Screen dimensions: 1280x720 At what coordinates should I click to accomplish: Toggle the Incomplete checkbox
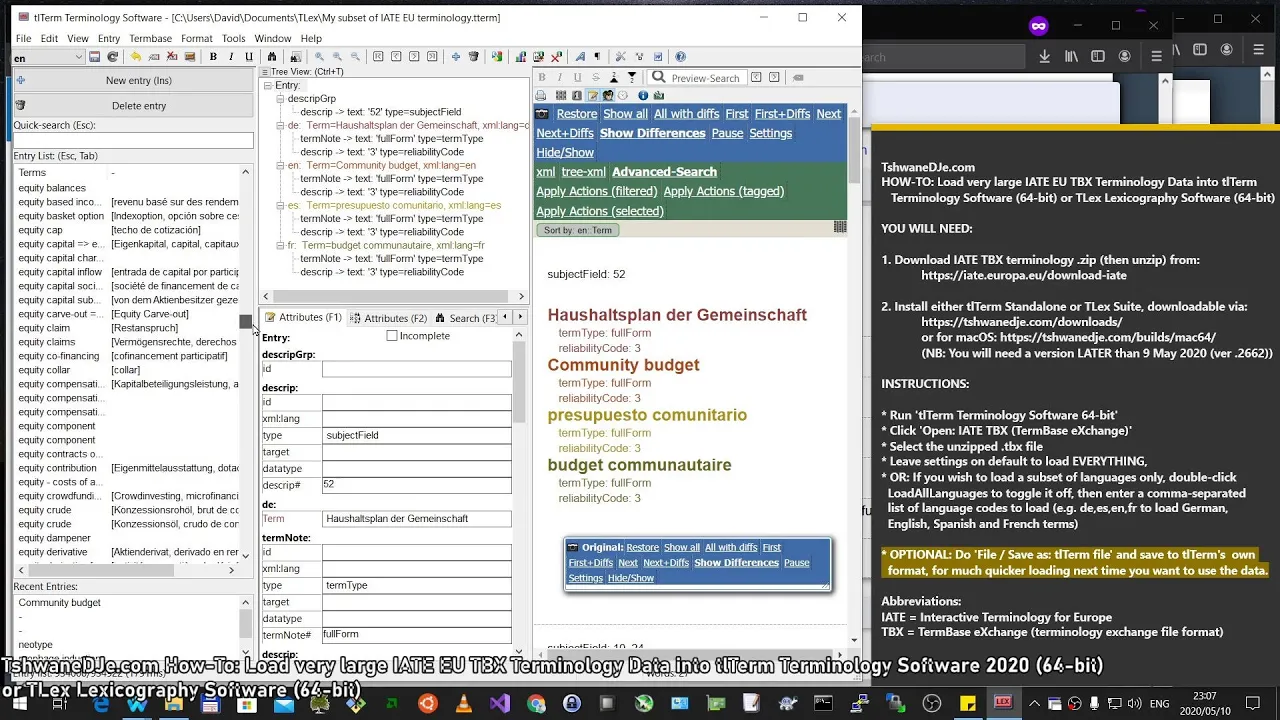[392, 336]
